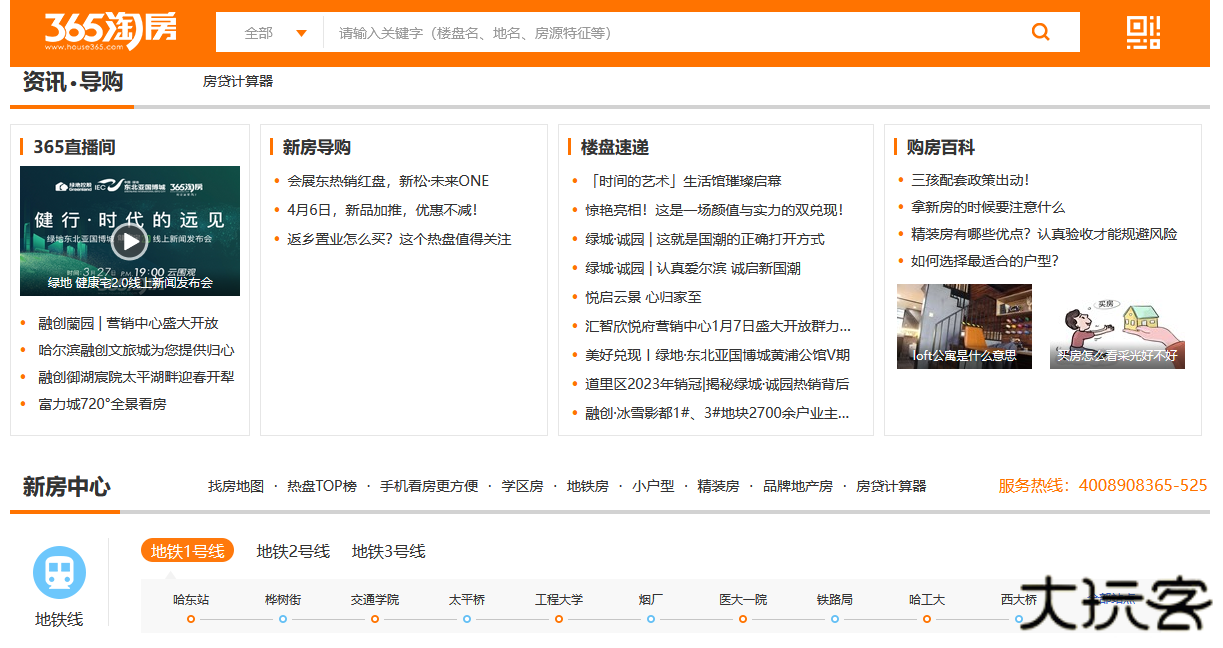Select 太平桥 station on metro line
This screenshot has width=1223, height=648.
click(x=467, y=600)
